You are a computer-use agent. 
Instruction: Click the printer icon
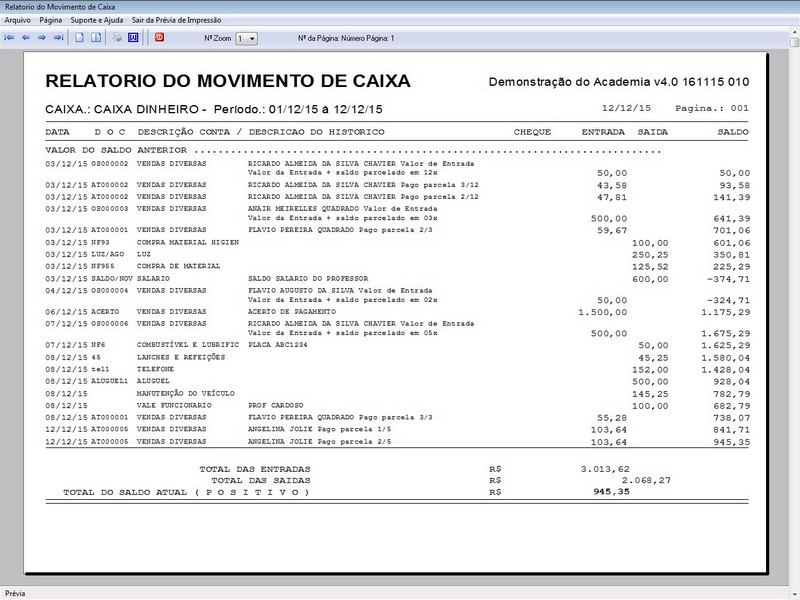117,38
